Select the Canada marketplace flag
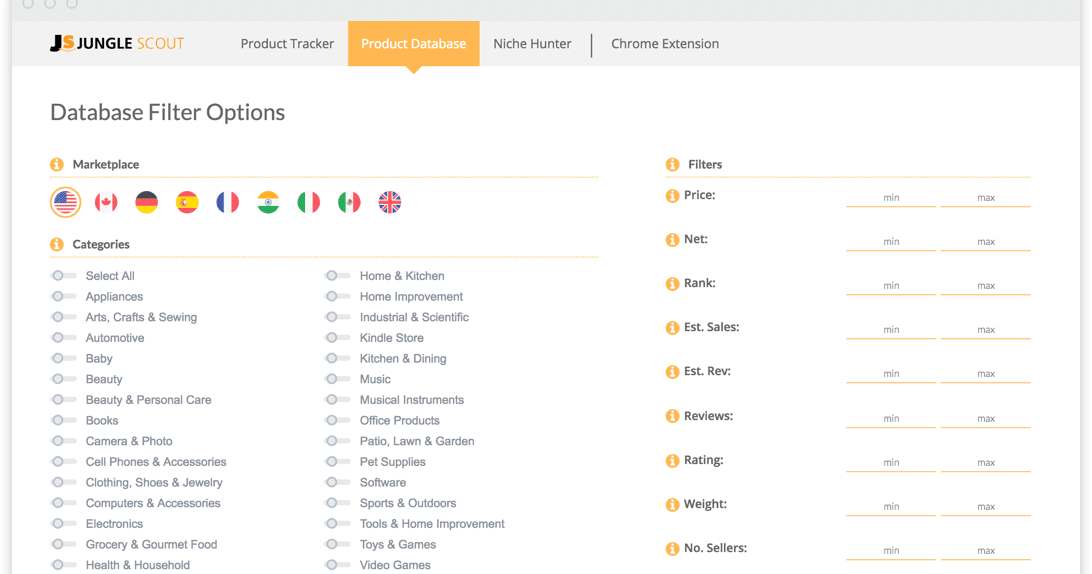The width and height of the screenshot is (1092, 574). [x=106, y=203]
